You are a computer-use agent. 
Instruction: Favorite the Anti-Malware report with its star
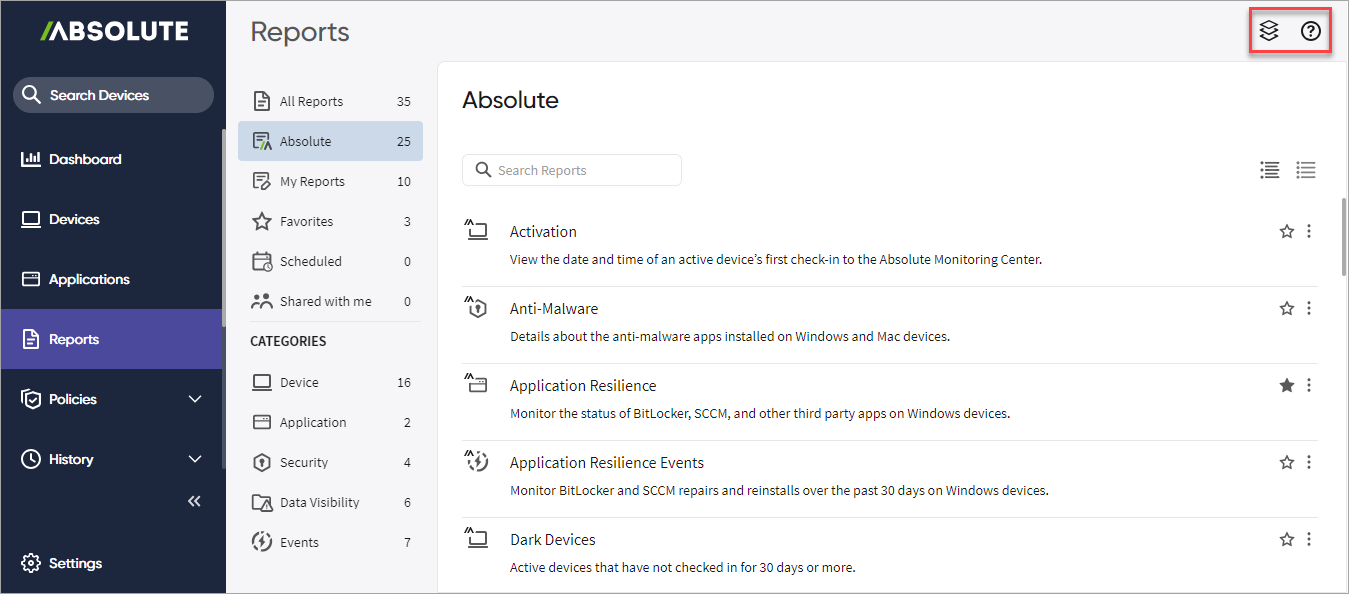(1287, 308)
